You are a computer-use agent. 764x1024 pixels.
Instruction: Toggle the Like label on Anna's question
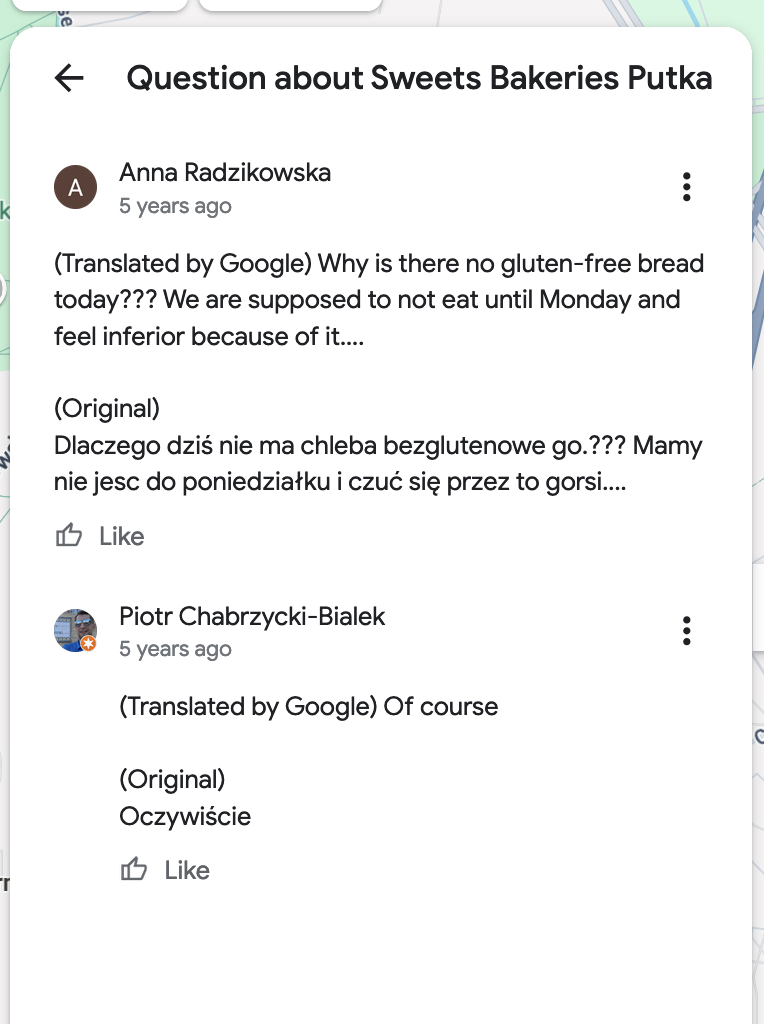(122, 537)
